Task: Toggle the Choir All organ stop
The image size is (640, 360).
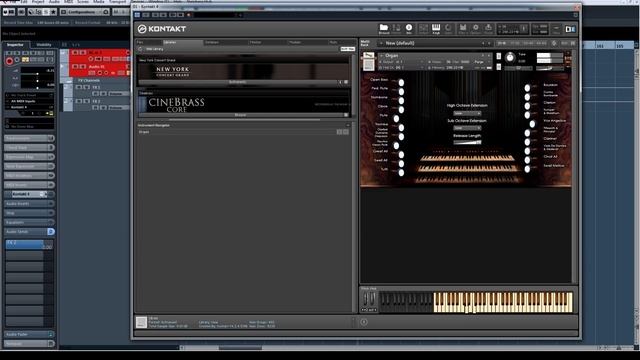Action: pos(527,159)
